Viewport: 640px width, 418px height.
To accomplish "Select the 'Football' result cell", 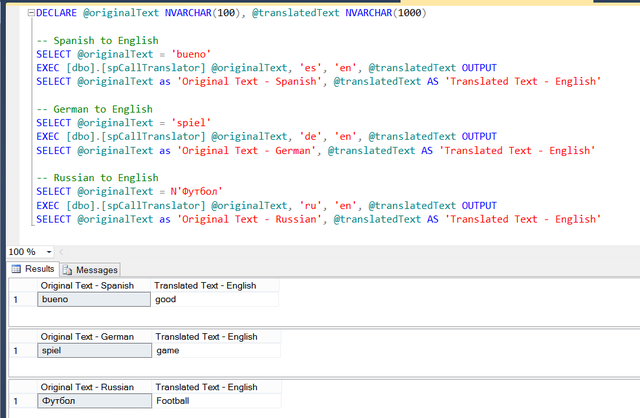I will (217, 401).
